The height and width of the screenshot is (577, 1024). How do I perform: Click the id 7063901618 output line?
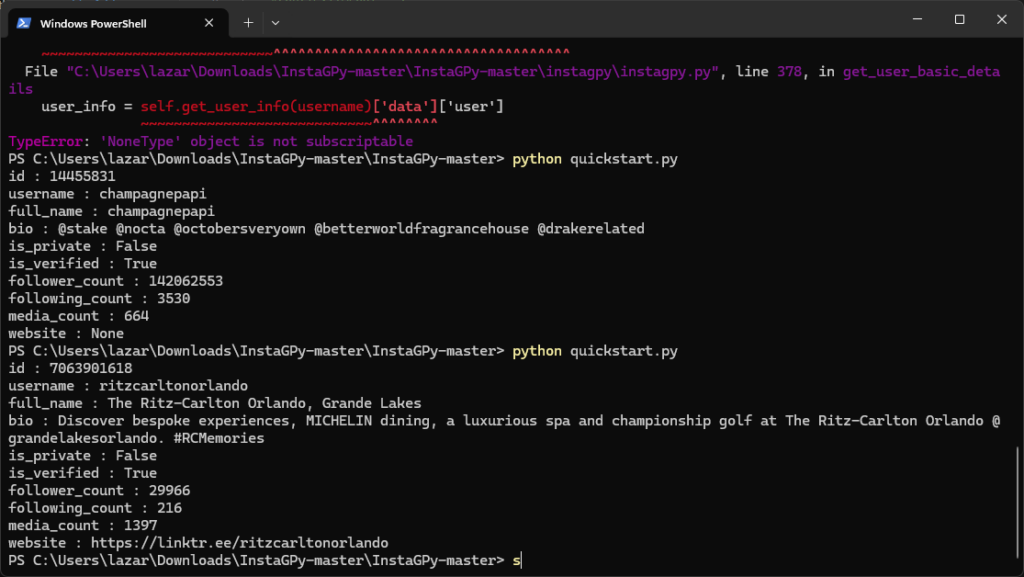[70, 369]
